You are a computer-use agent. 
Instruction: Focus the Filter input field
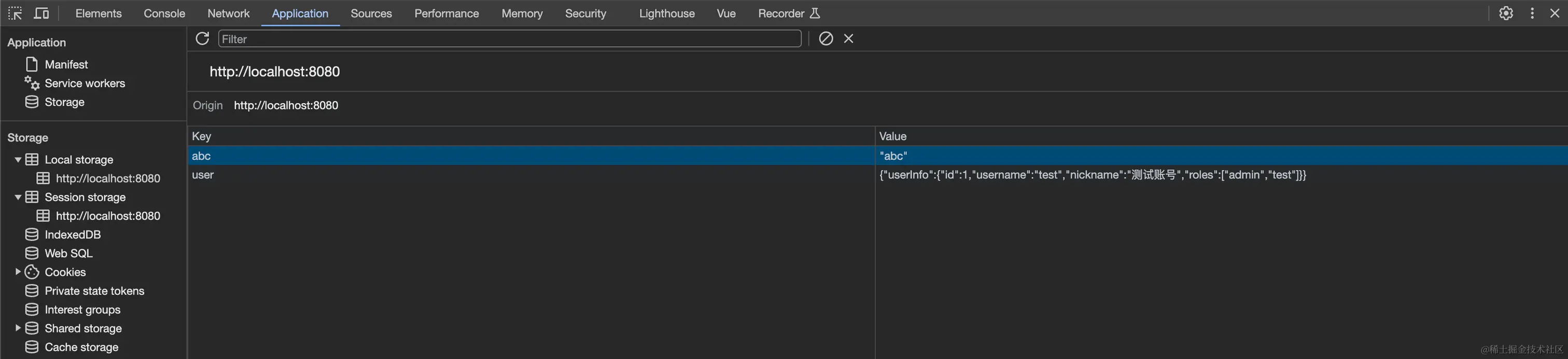click(x=510, y=39)
